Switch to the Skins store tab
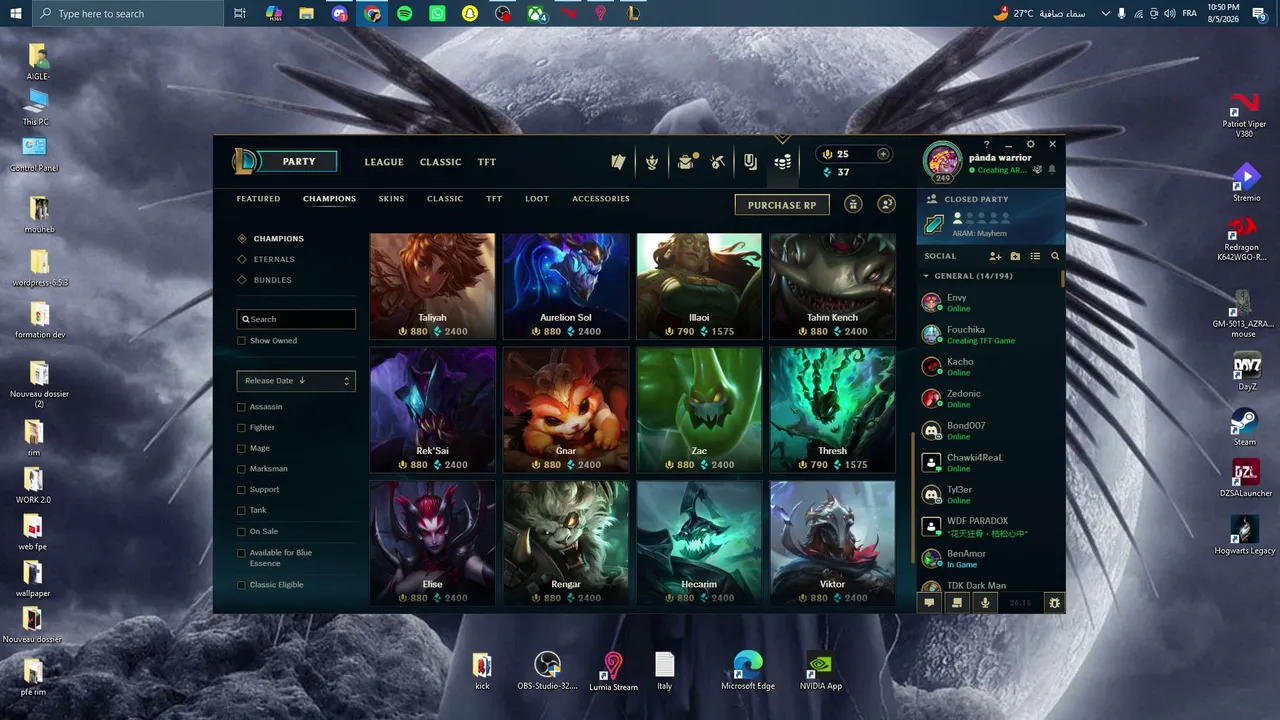Screen dimensions: 1280x720 pyautogui.click(x=391, y=199)
